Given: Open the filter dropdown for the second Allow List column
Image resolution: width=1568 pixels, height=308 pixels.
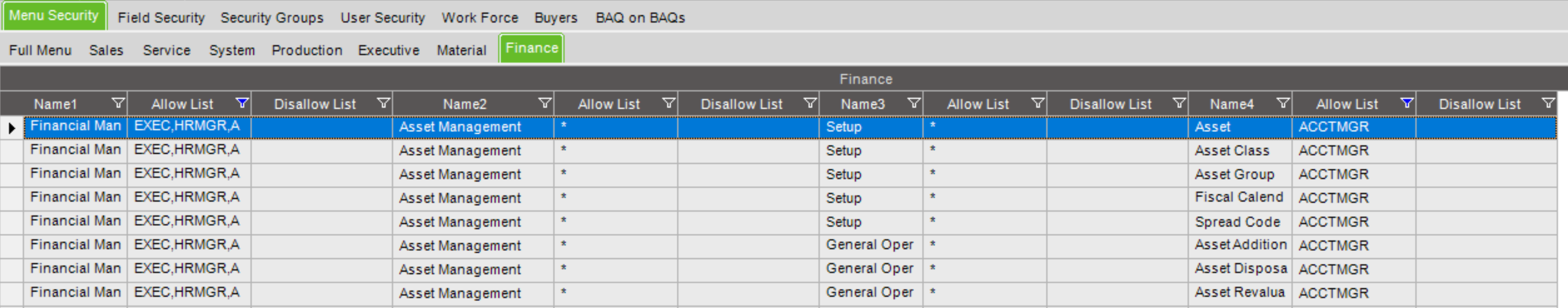Looking at the screenshot, I should click(670, 104).
